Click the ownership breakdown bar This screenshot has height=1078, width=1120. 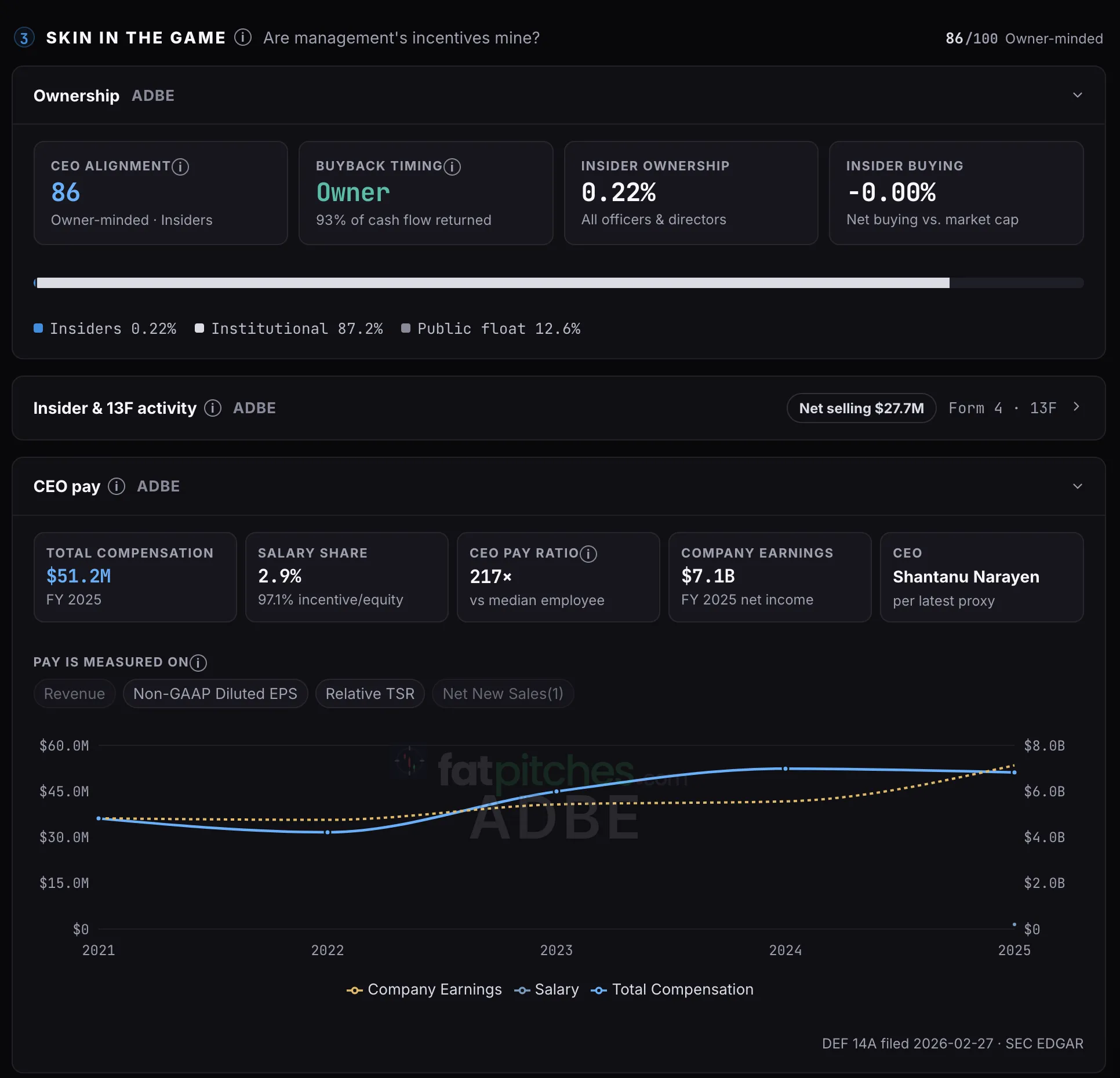(558, 283)
